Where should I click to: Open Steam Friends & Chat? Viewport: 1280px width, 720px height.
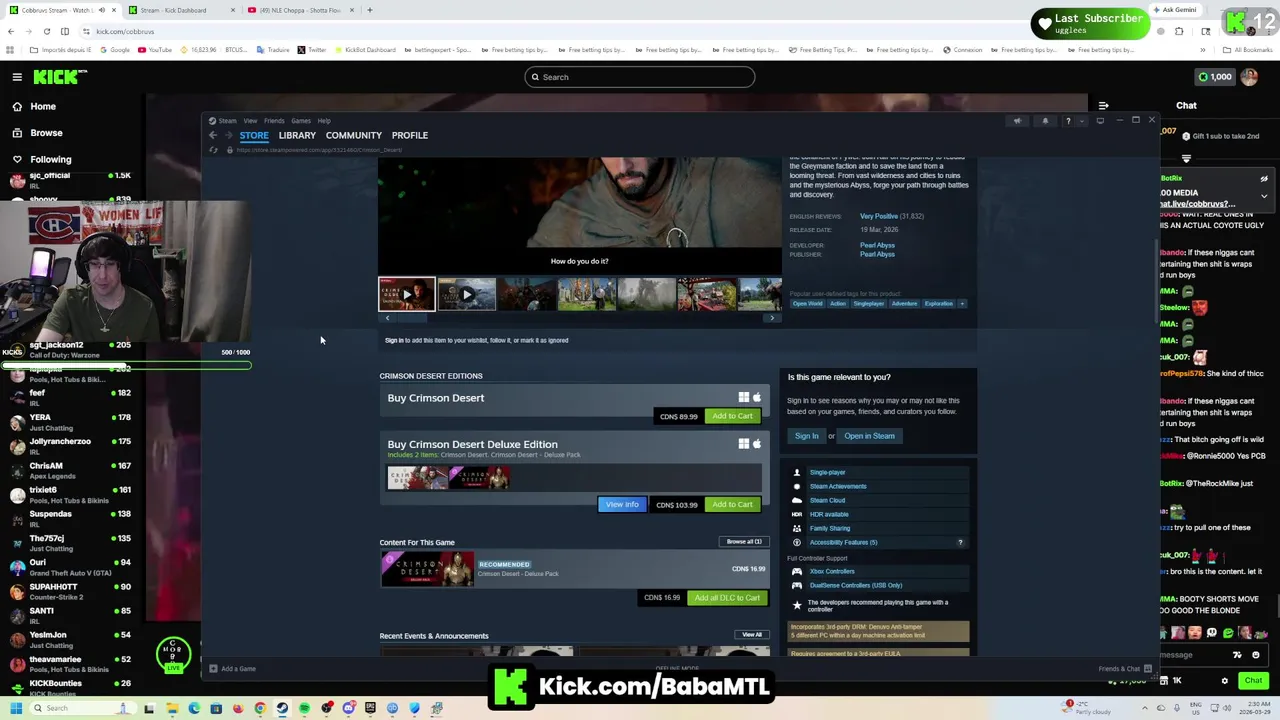[1125, 668]
